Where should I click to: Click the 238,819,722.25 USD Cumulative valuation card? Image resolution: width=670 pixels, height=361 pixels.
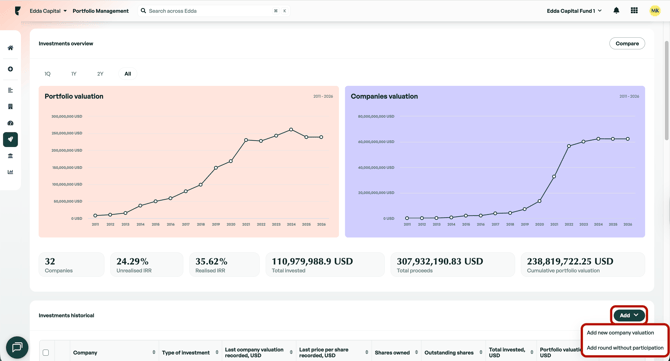(x=583, y=264)
